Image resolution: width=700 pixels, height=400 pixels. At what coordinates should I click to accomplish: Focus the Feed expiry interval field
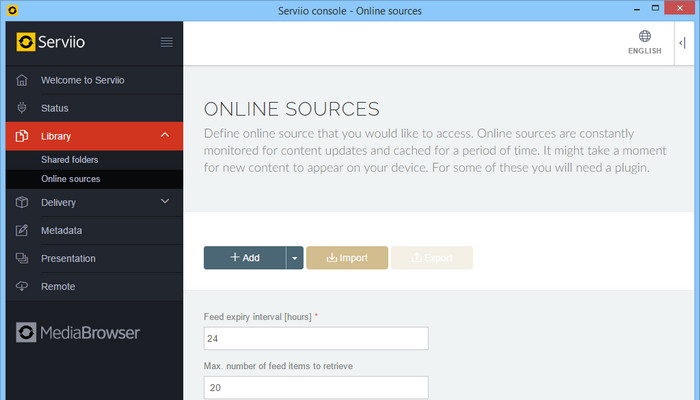[x=316, y=338]
